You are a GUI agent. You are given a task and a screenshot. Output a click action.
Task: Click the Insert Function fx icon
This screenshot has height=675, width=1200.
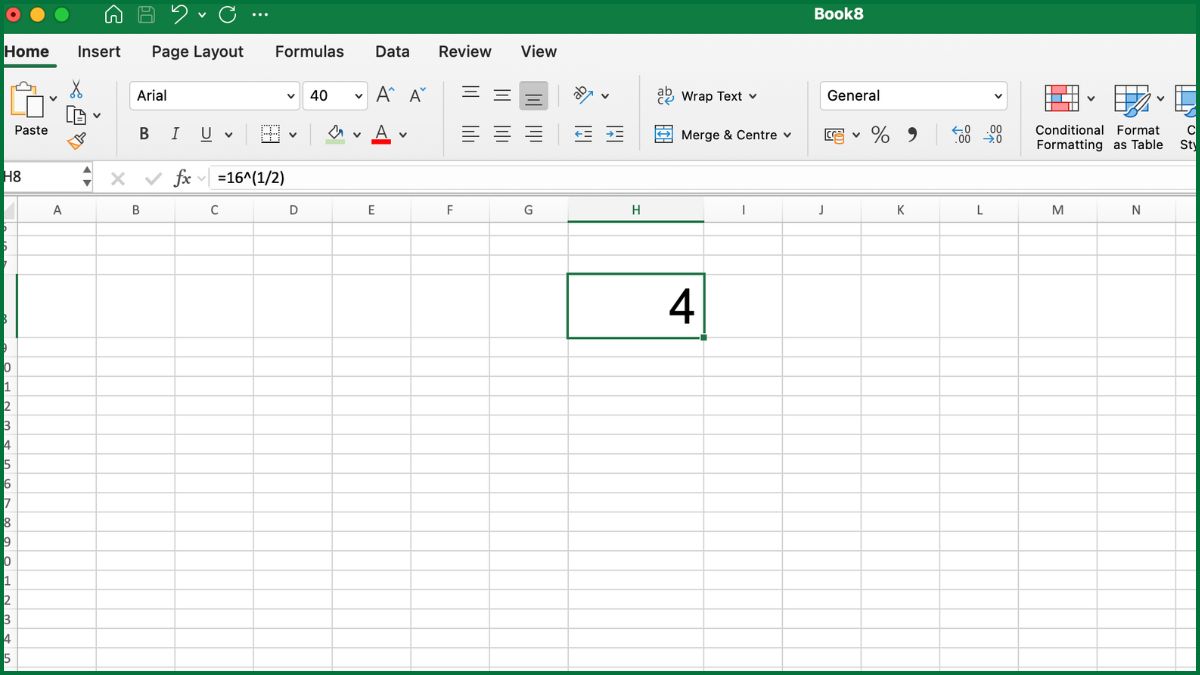tap(182, 178)
